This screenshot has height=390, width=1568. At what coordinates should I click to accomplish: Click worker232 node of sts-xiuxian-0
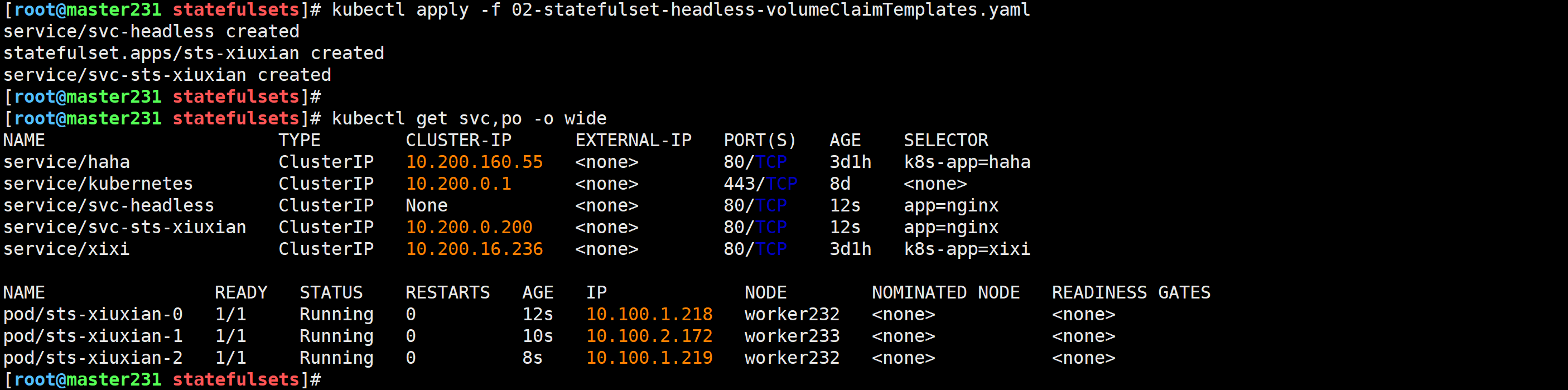pos(792,315)
